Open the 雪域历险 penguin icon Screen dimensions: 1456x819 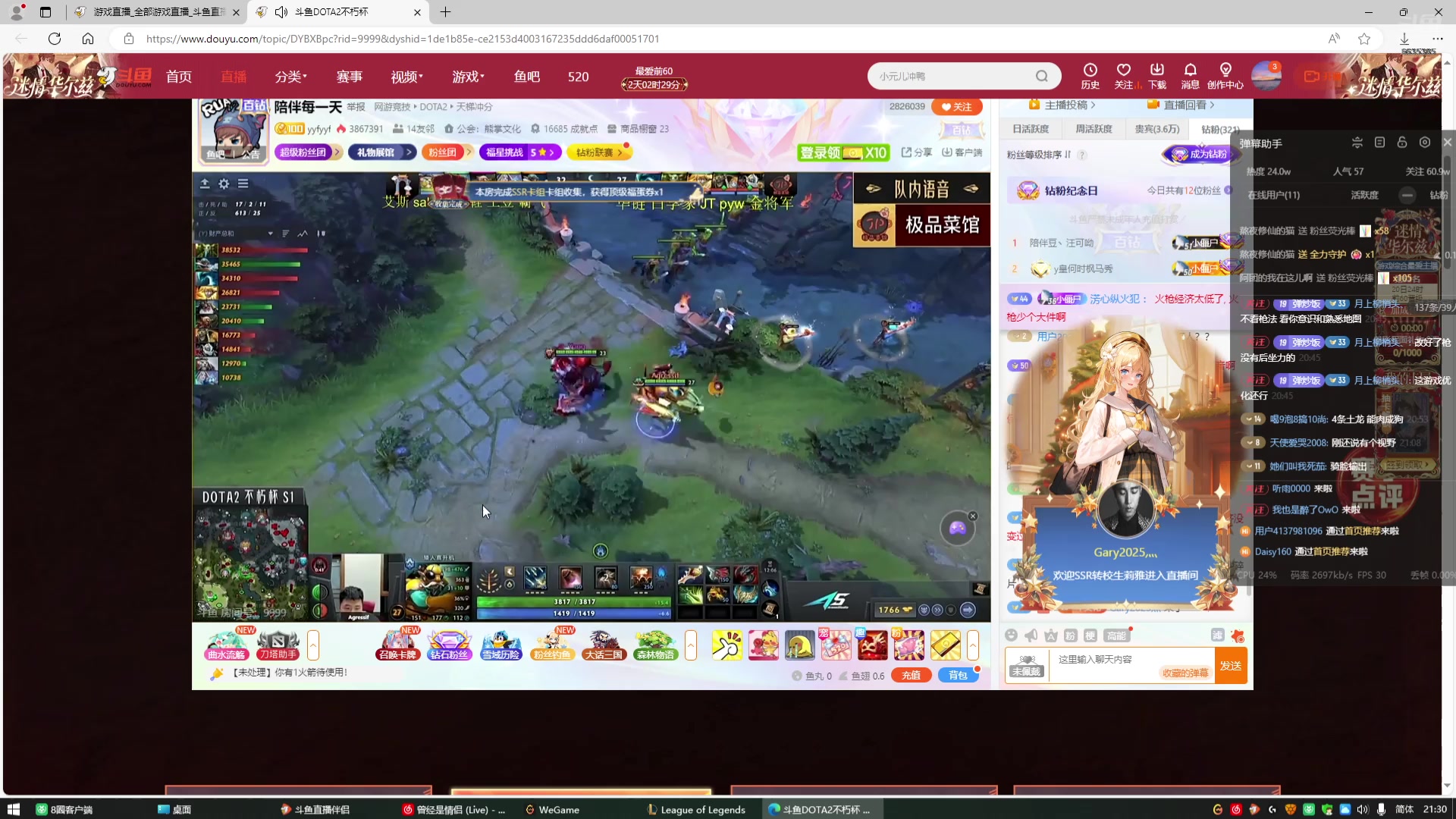500,645
